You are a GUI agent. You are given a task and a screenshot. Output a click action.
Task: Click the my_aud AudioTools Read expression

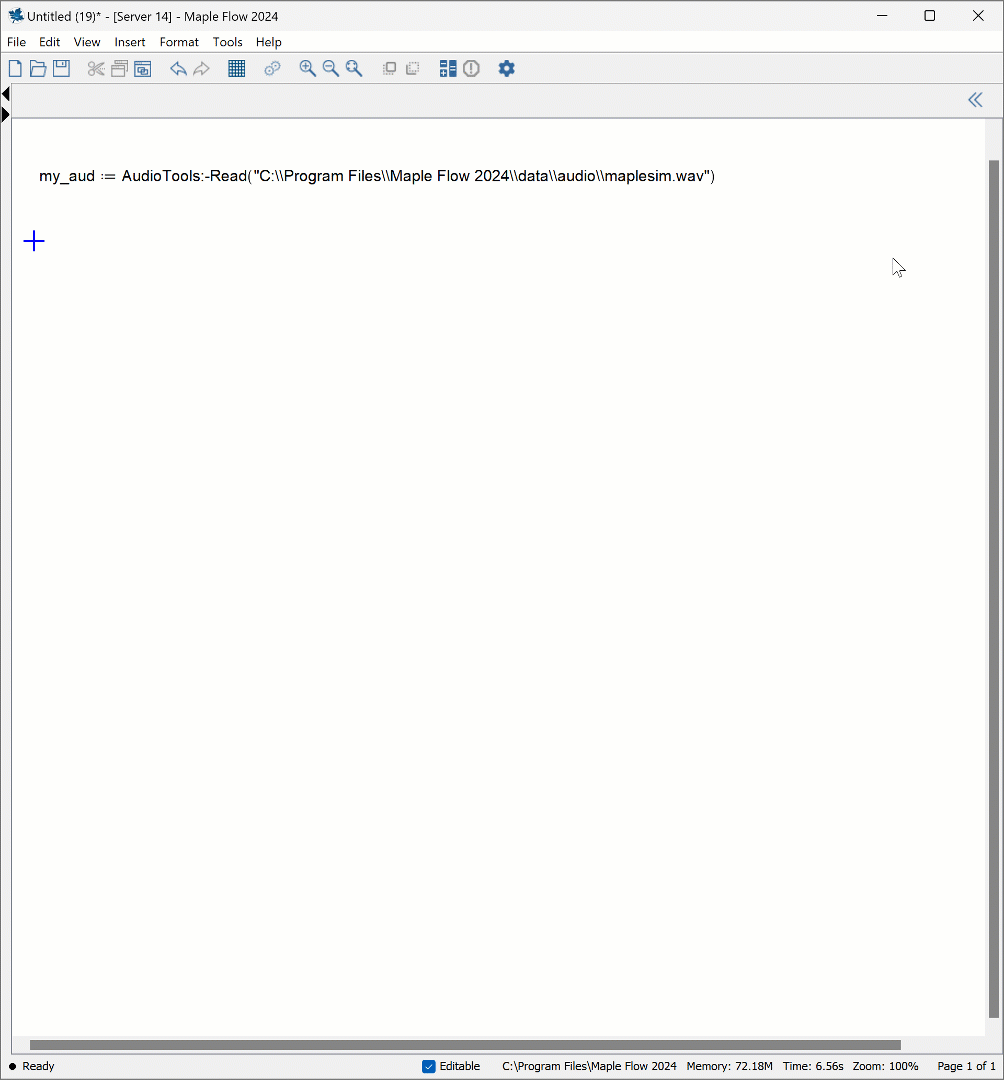coord(377,177)
